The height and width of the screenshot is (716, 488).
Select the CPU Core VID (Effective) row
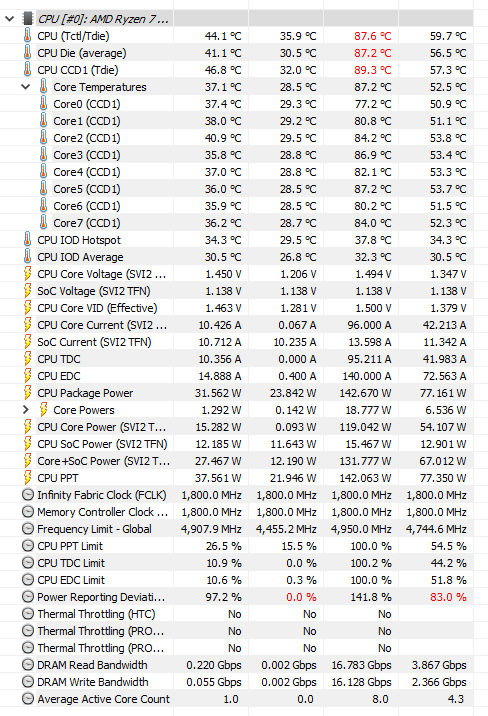click(x=236, y=308)
